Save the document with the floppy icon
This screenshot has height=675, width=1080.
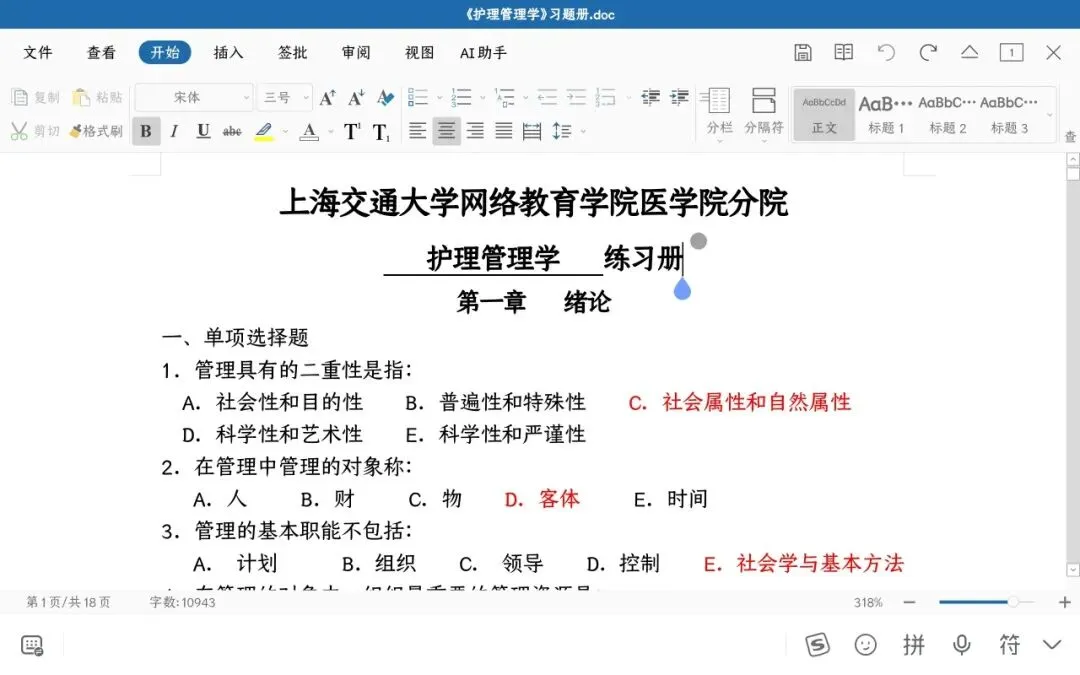click(802, 52)
